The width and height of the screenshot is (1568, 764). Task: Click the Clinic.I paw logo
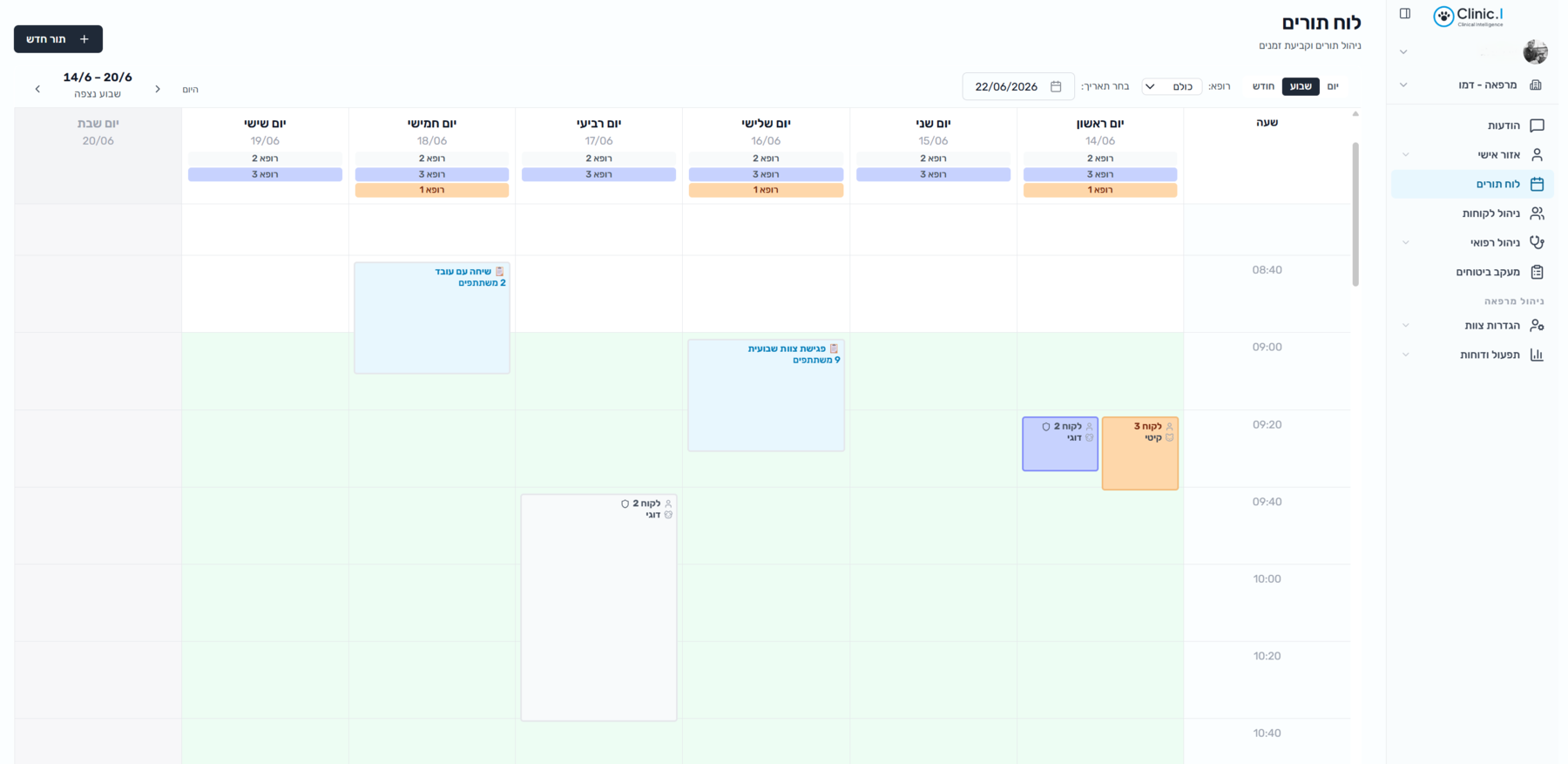pos(1443,17)
